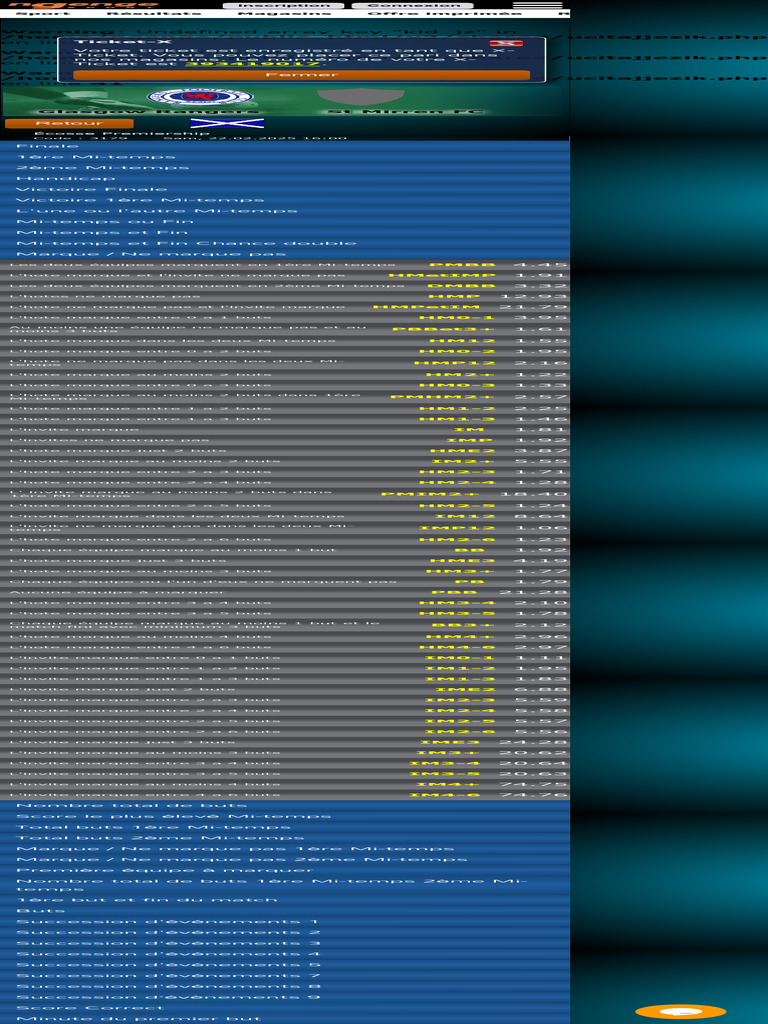Close the Ticket-X popup with red X
The width and height of the screenshot is (768, 1024).
pos(506,43)
